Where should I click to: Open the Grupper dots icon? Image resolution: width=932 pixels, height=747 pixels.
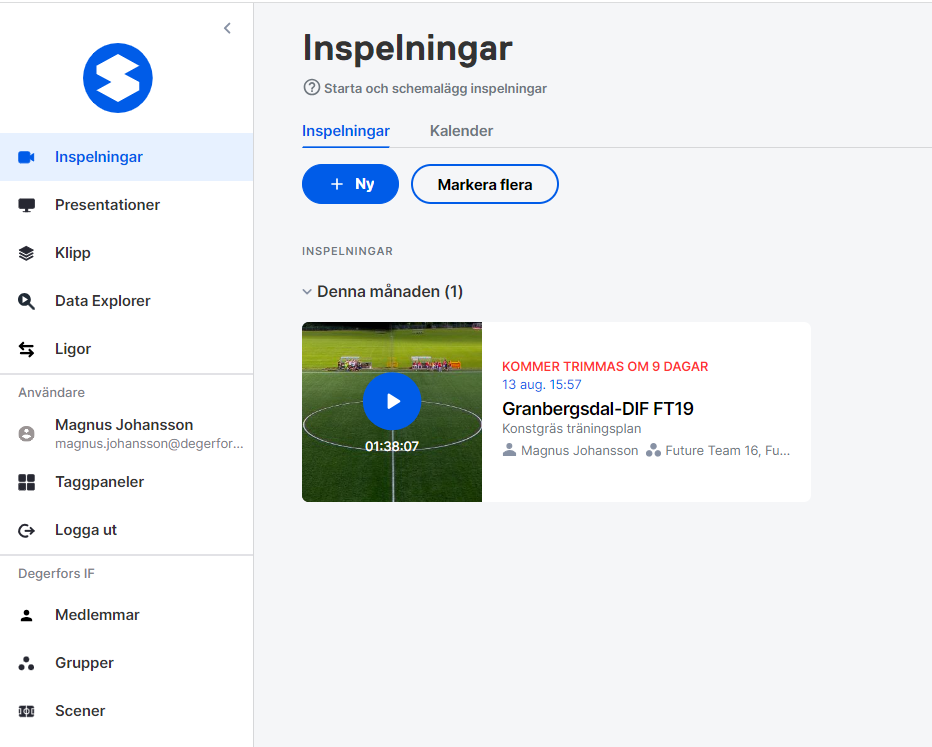pos(26,663)
